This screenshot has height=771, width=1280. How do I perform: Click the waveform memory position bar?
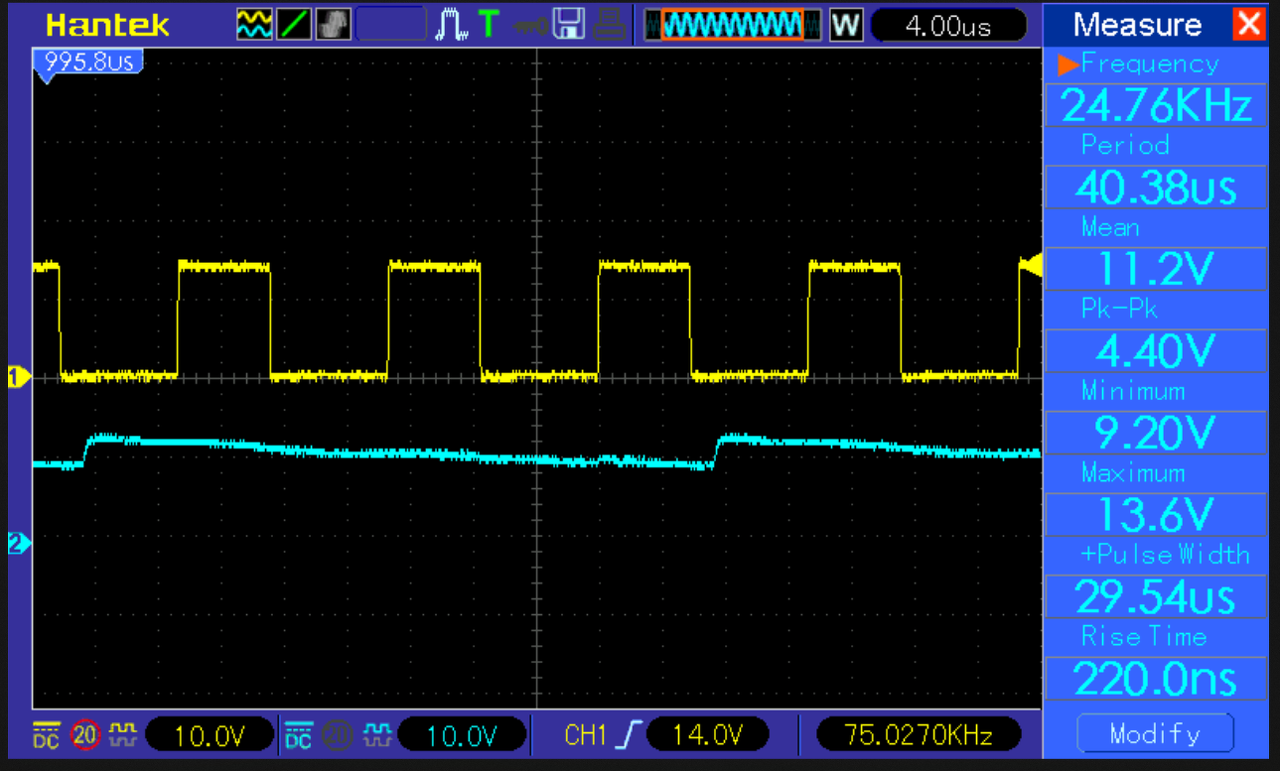(x=733, y=24)
